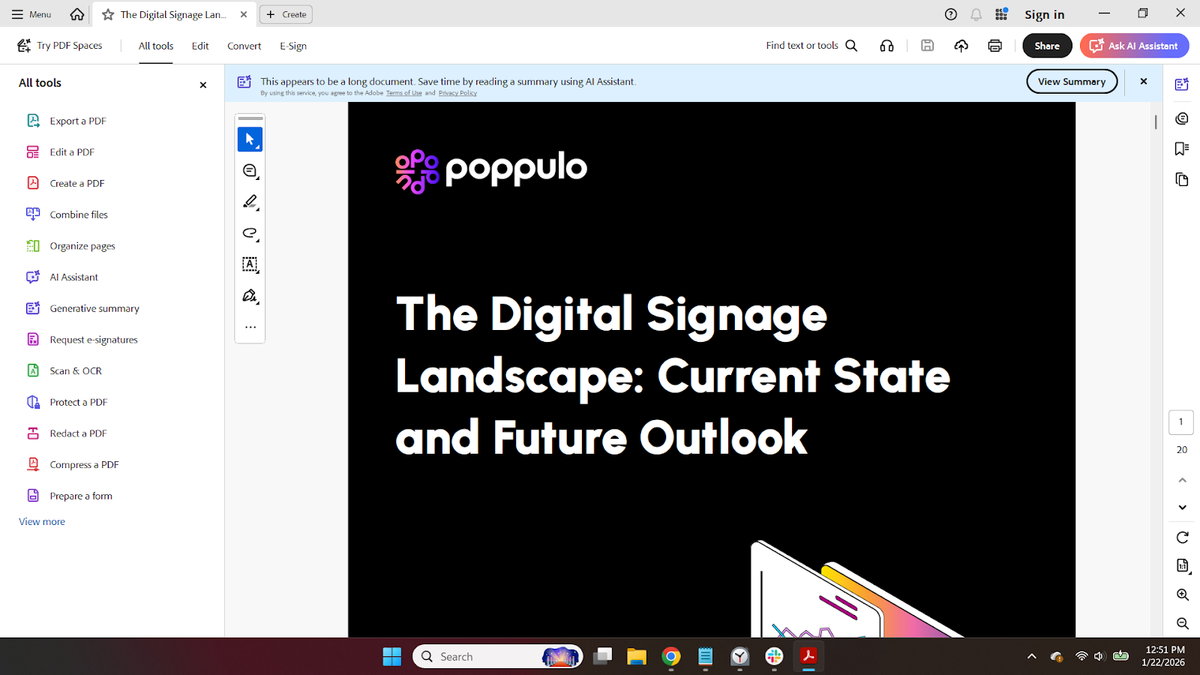Select the Highlight pen tool in quick toolbar
The height and width of the screenshot is (675, 1200).
pos(250,202)
